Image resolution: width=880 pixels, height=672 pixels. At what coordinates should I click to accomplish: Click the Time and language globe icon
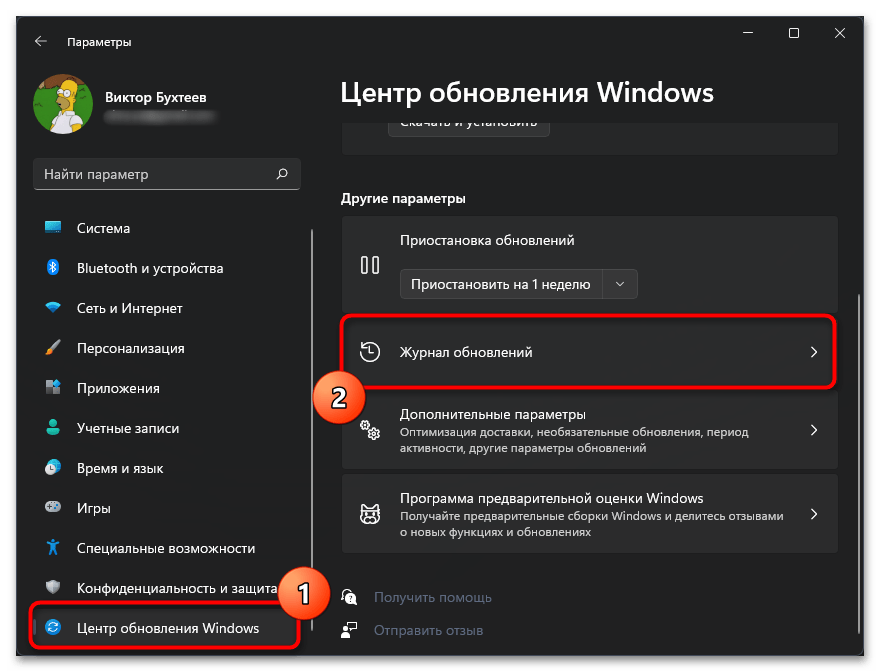click(54, 468)
